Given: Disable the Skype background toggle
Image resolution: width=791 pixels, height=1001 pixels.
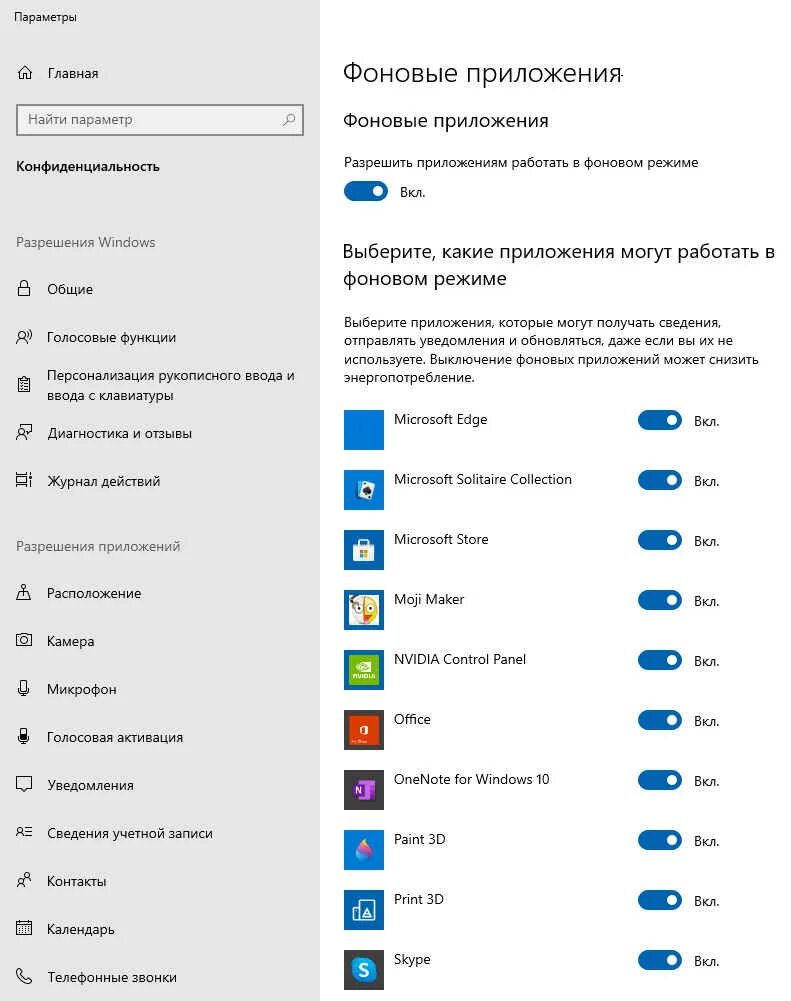Looking at the screenshot, I should click(x=660, y=960).
